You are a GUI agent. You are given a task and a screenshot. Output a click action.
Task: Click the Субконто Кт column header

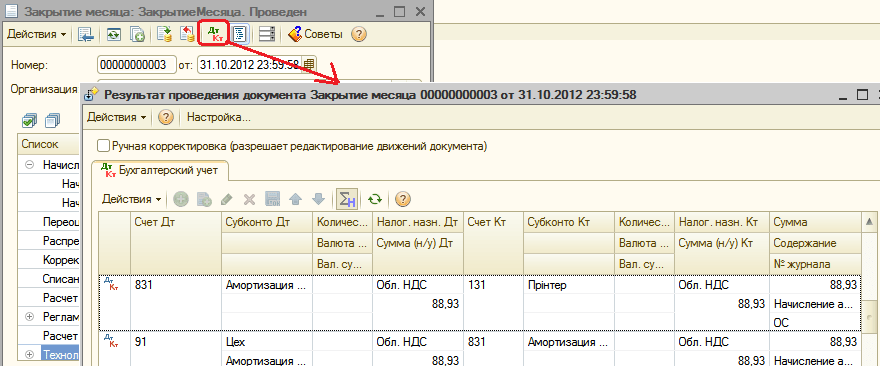point(569,222)
